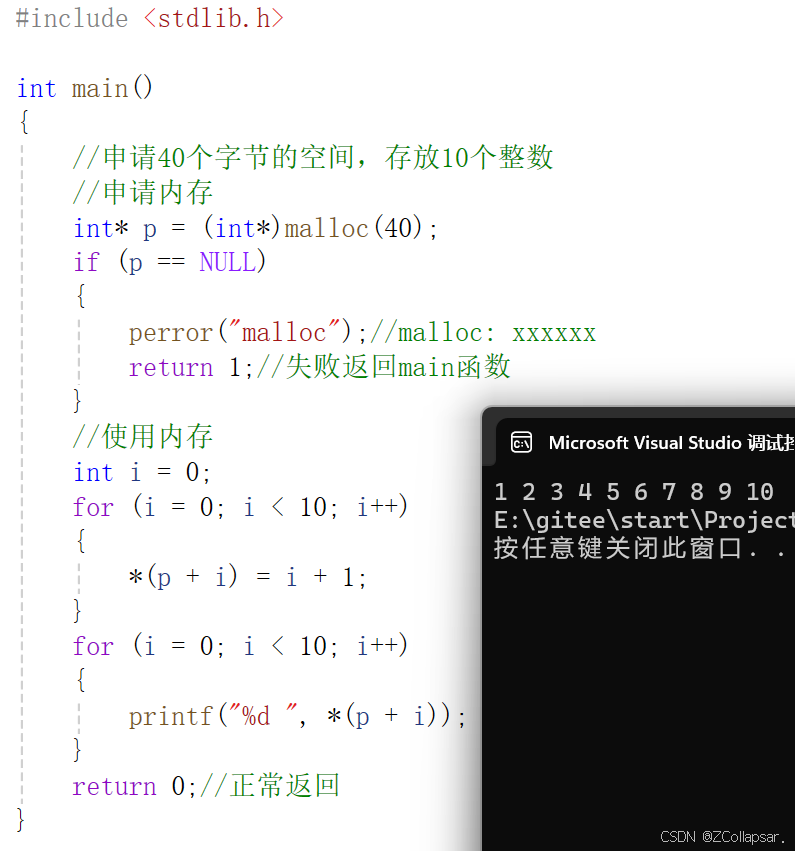Click the comment '//正常返回'

pyautogui.click(x=270, y=785)
